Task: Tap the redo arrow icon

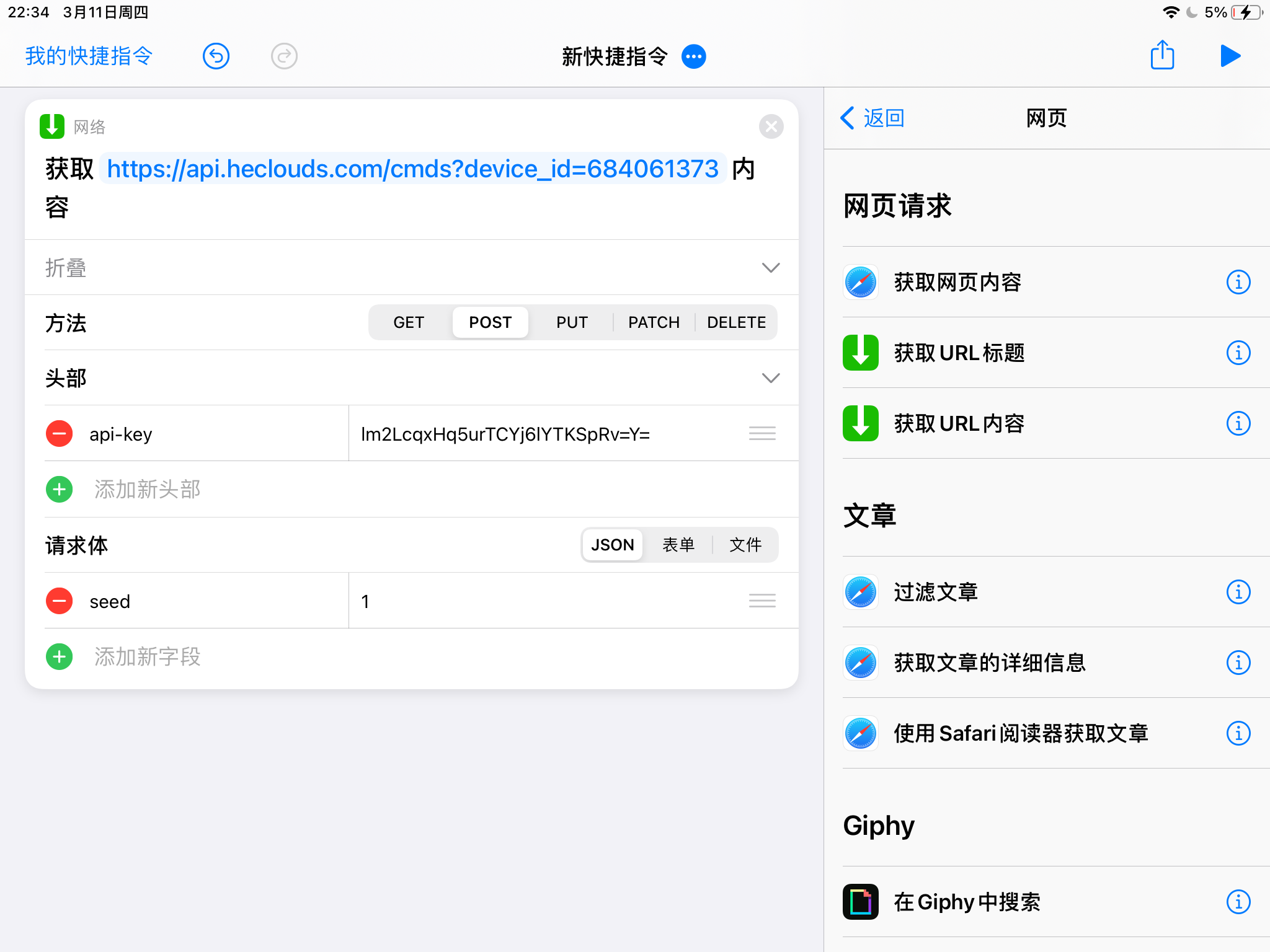Action: tap(284, 56)
